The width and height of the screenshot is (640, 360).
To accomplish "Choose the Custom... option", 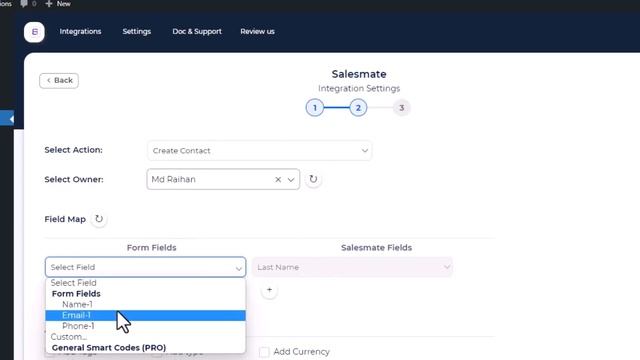I will click(145, 337).
